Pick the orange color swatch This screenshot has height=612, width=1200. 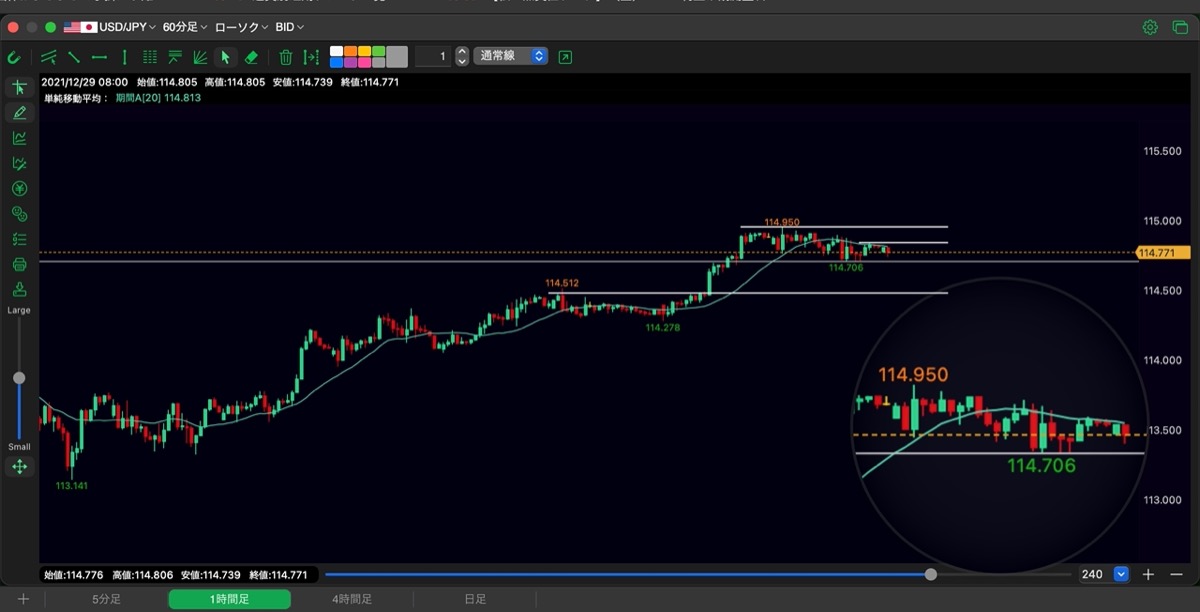350,51
